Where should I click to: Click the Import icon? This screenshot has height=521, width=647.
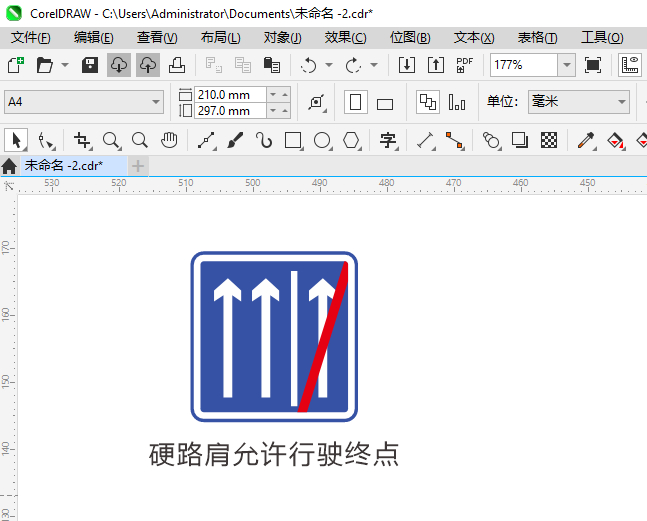click(407, 65)
